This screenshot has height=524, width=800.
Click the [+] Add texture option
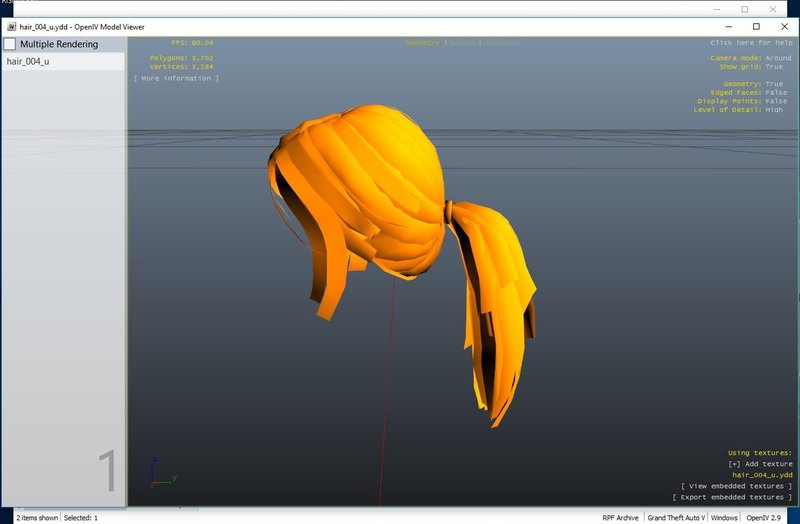760,464
